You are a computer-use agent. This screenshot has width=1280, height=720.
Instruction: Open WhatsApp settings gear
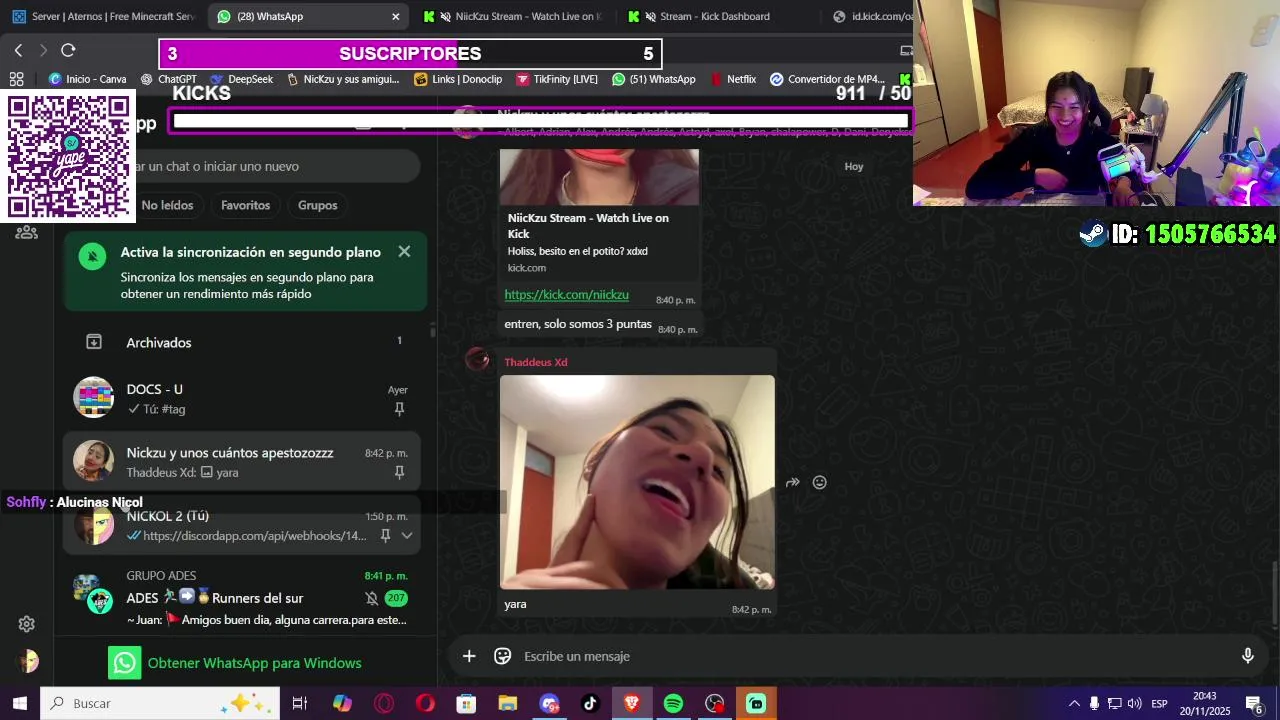[27, 624]
